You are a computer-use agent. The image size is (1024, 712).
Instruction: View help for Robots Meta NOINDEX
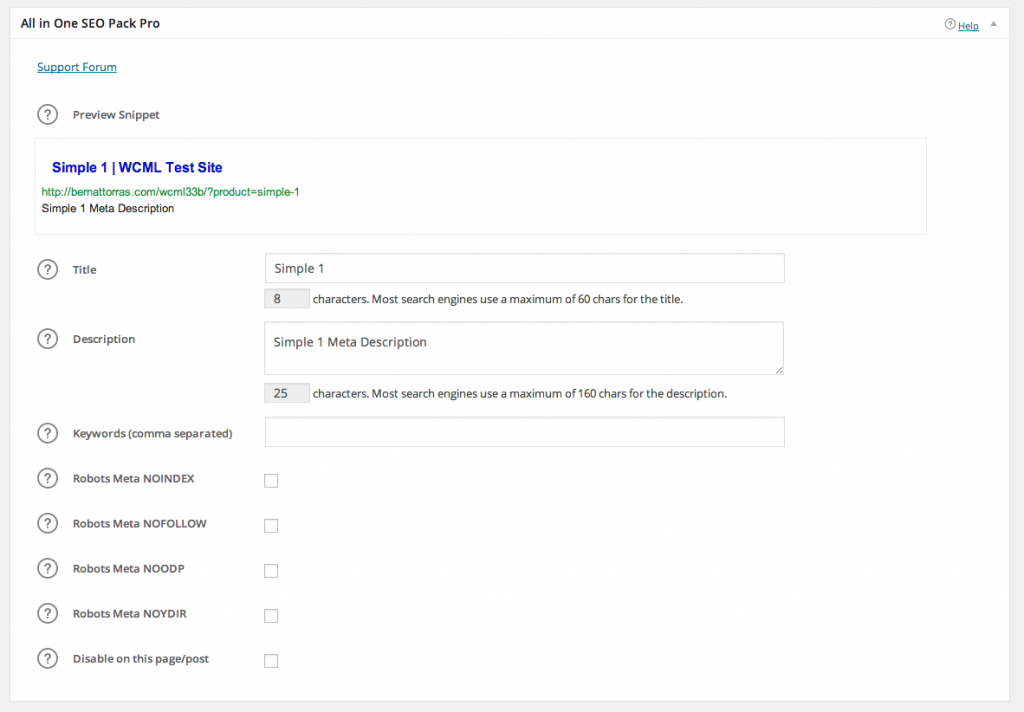tap(47, 478)
